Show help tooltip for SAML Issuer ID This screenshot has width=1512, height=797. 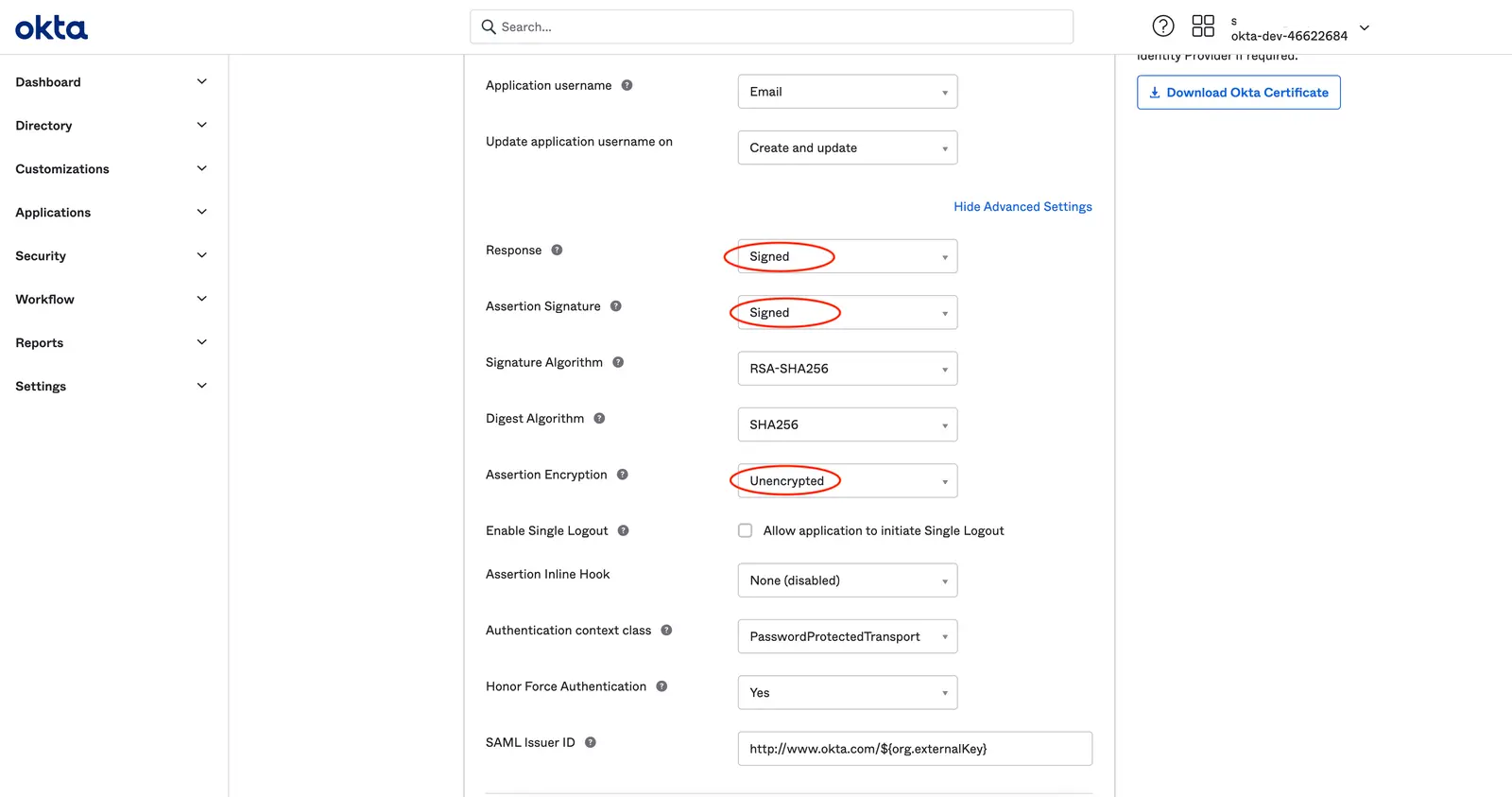(x=590, y=742)
